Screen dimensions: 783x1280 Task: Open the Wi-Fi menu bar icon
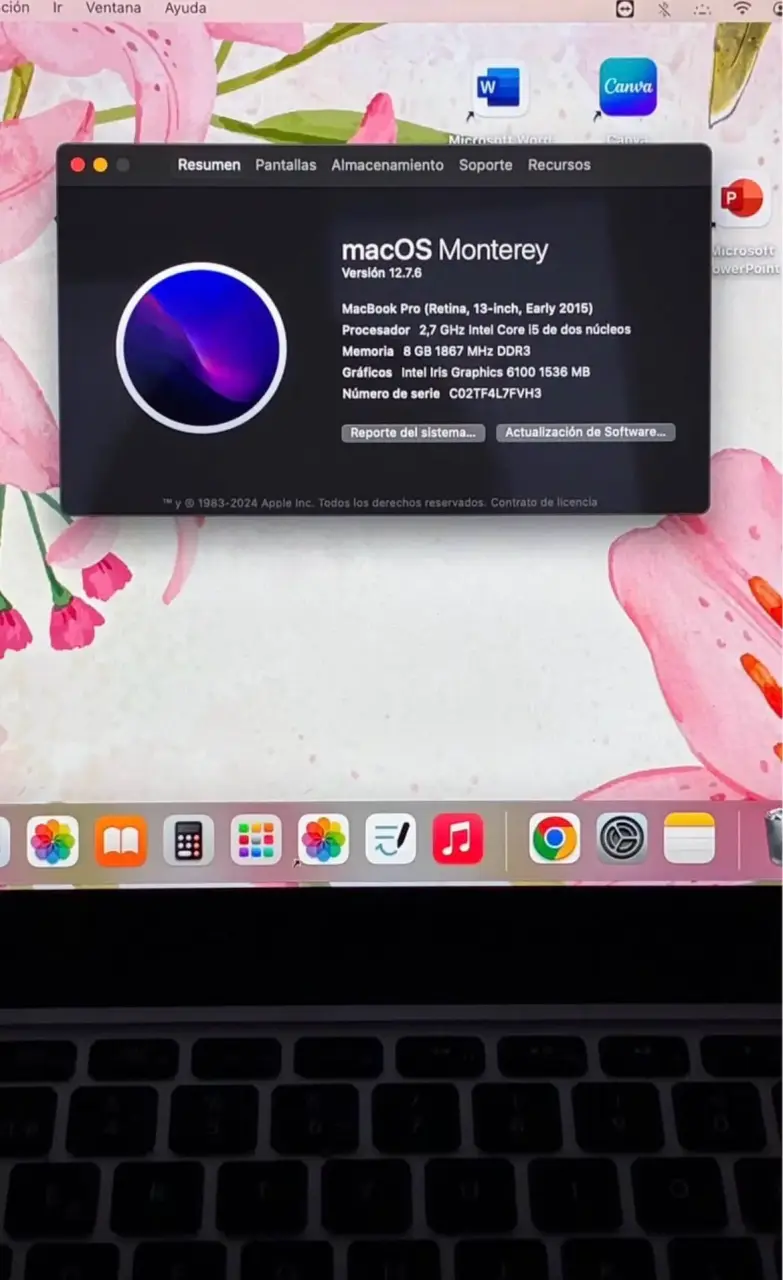(x=742, y=8)
